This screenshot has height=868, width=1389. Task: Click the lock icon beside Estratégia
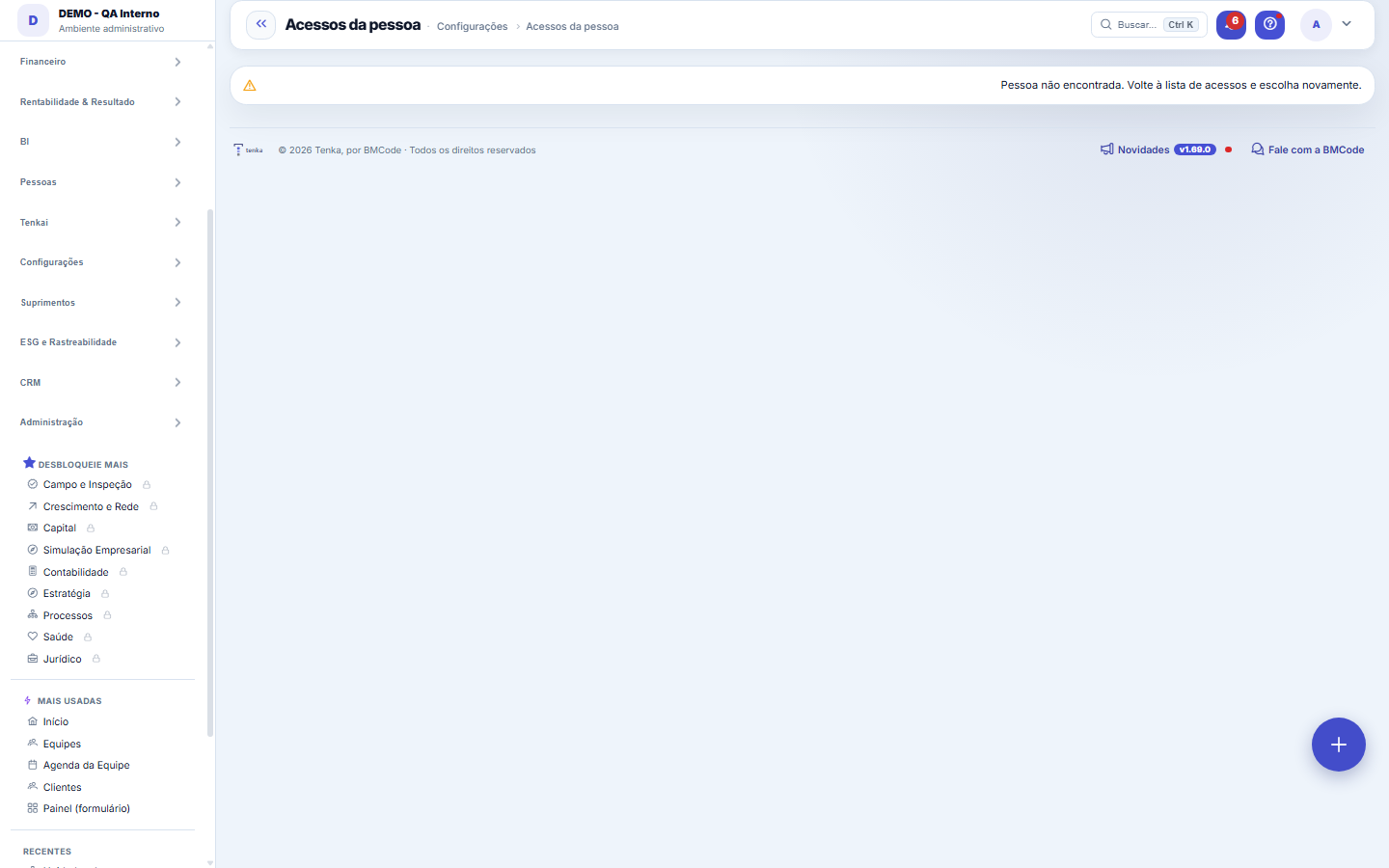105,594
